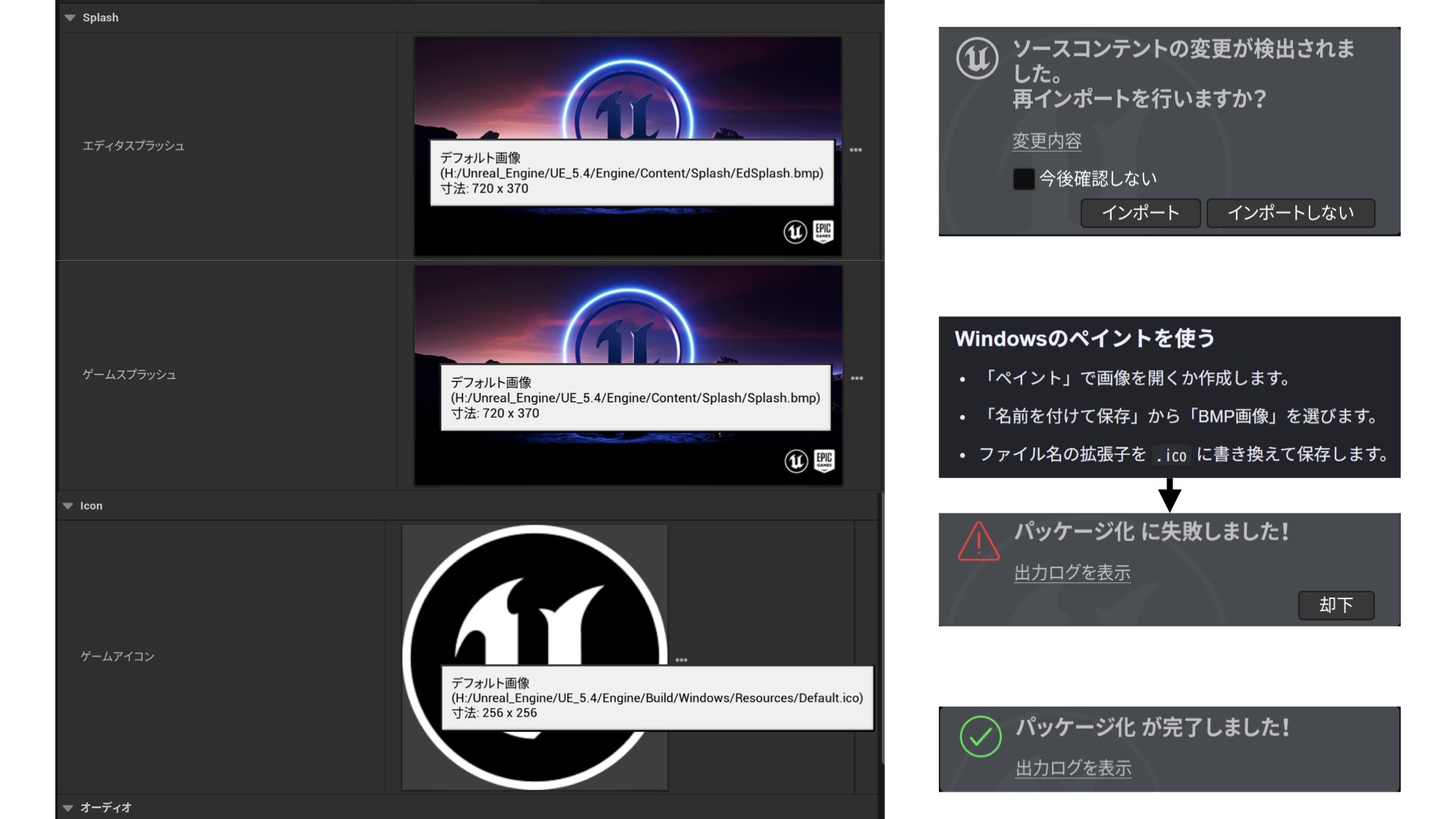Click the パッケージ化 が完了しました! message
1456x819 pixels.
(x=1153, y=727)
